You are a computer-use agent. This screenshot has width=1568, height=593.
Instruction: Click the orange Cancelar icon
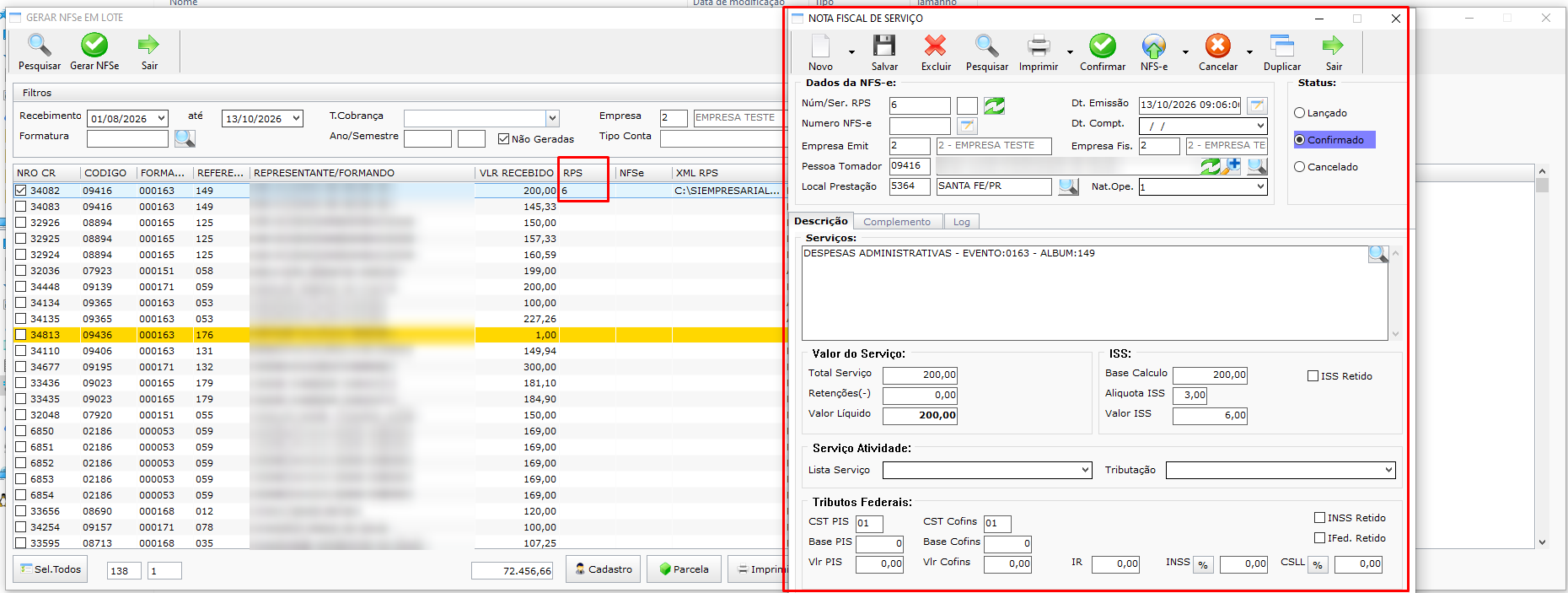point(1218,46)
